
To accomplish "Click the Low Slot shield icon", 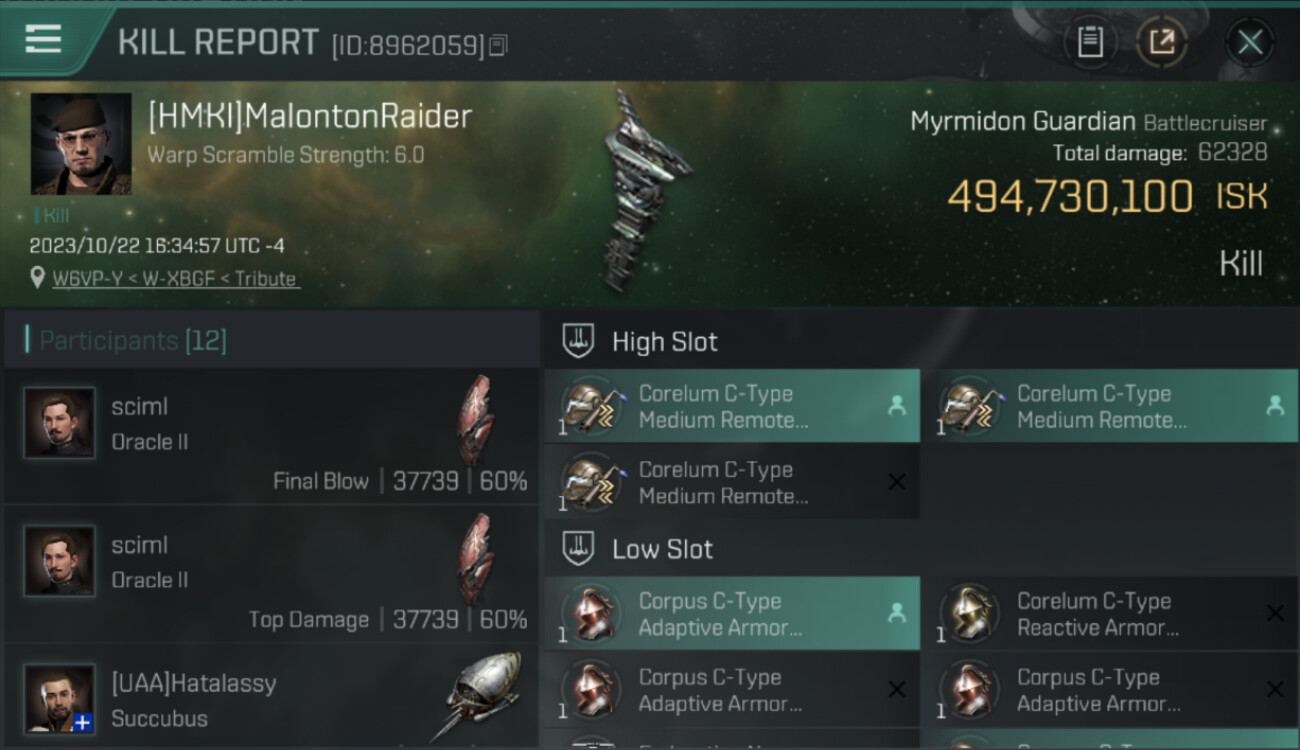I will pyautogui.click(x=578, y=548).
